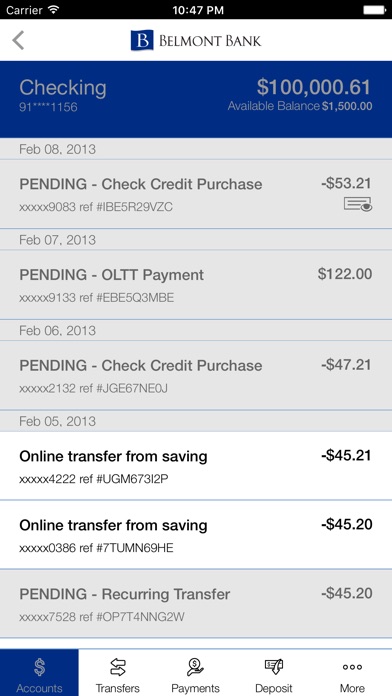Check the battery status indicator

(374, 10)
